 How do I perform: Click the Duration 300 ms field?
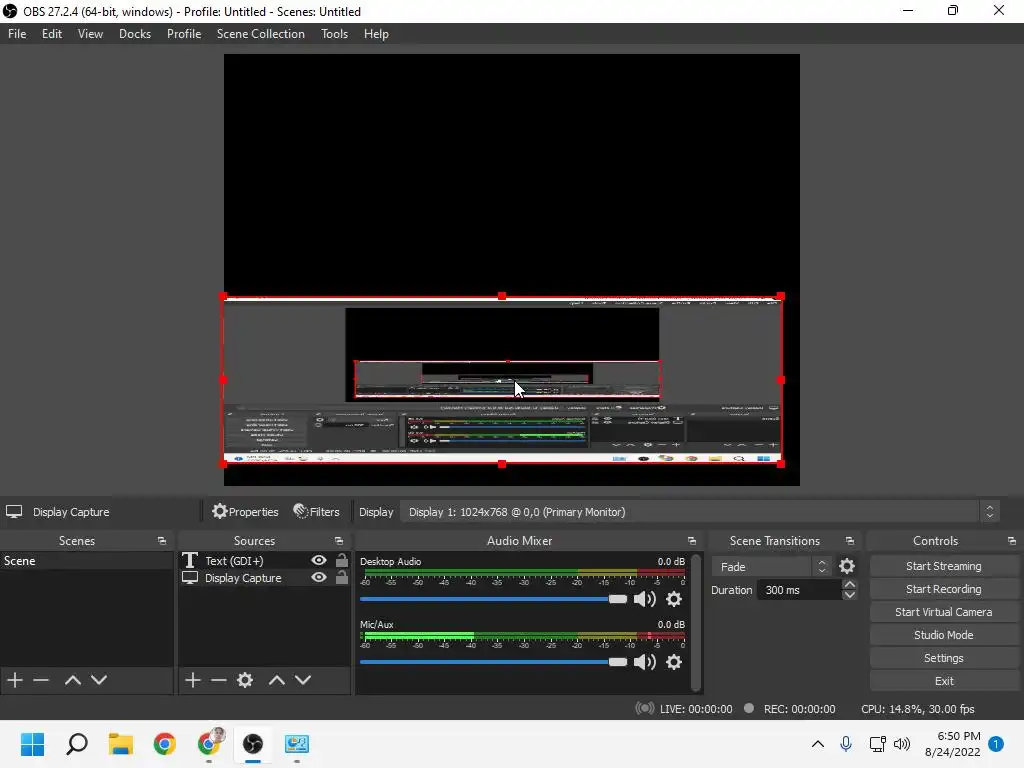(x=800, y=590)
